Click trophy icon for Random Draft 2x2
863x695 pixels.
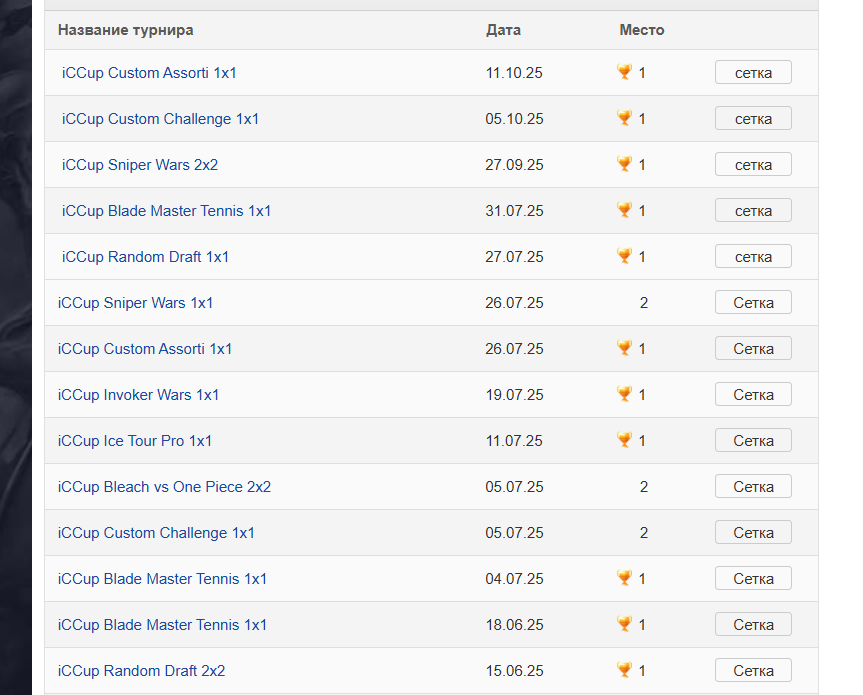[624, 670]
